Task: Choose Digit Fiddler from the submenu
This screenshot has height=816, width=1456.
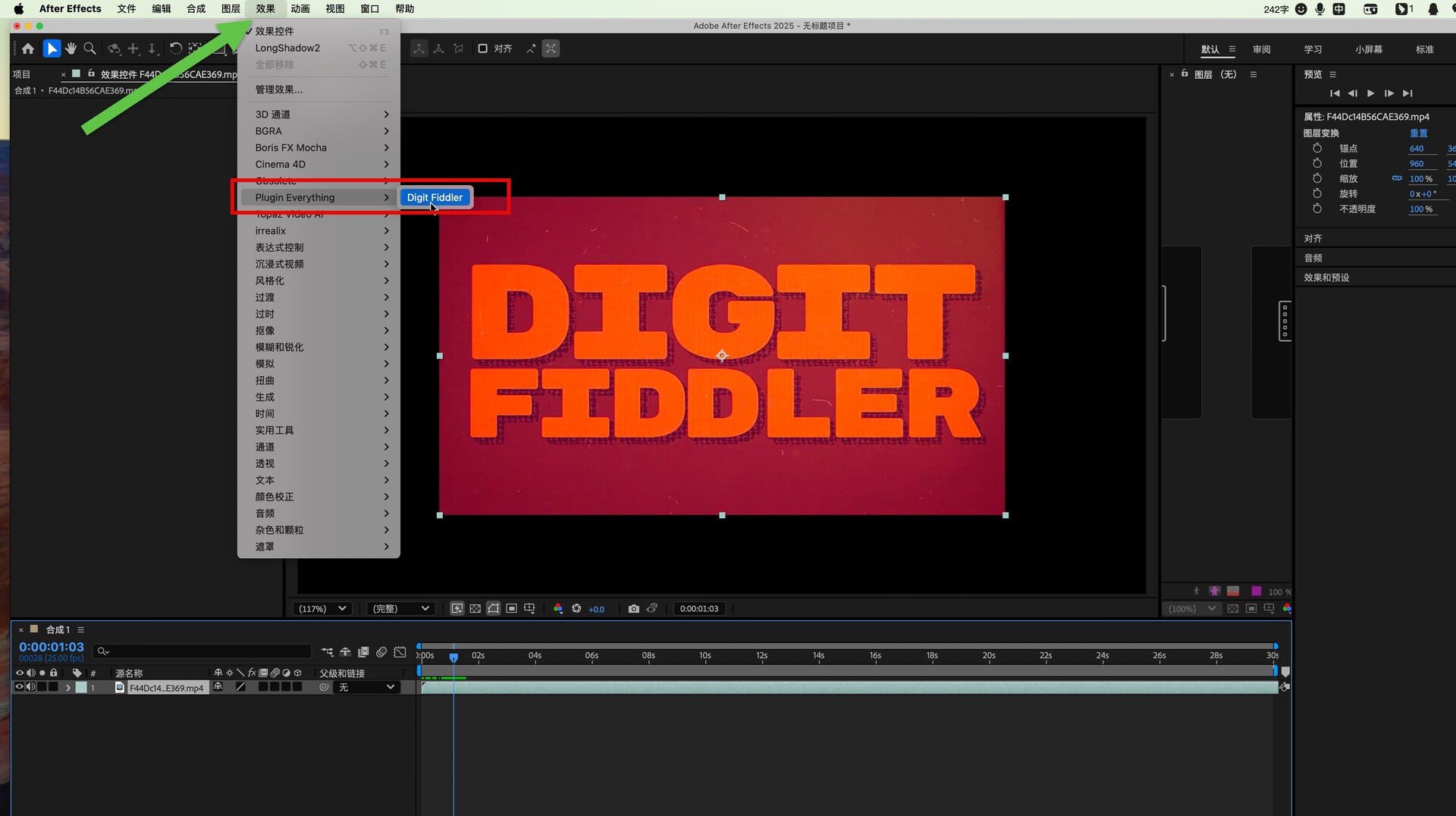Action: [435, 198]
